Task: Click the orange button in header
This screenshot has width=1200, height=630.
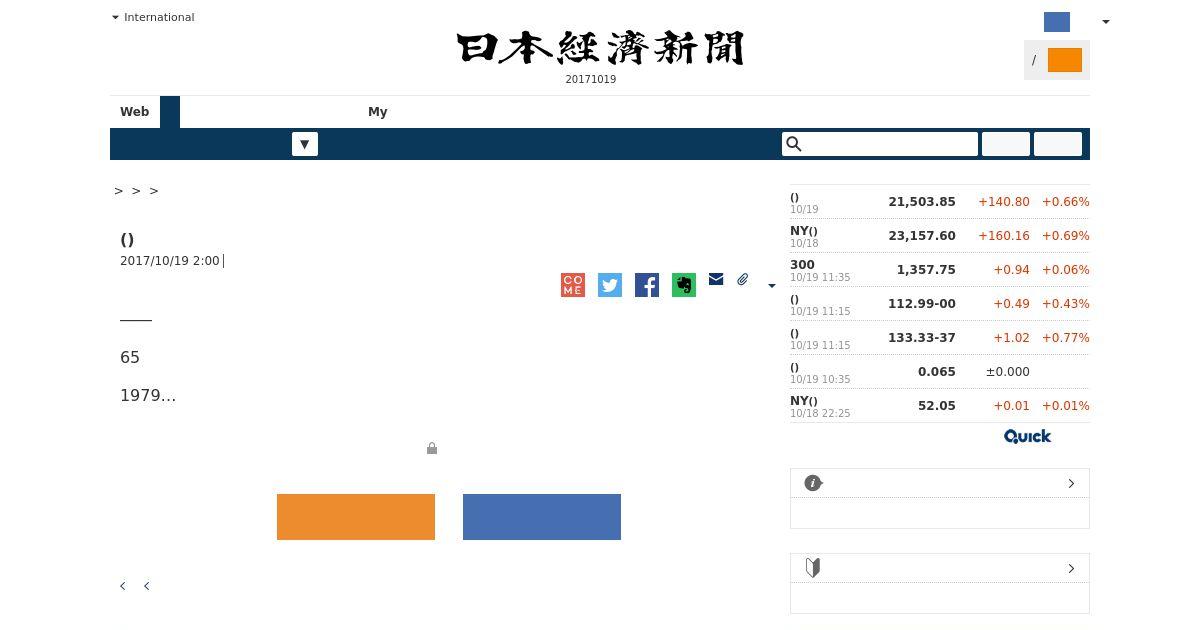Action: (x=1065, y=60)
